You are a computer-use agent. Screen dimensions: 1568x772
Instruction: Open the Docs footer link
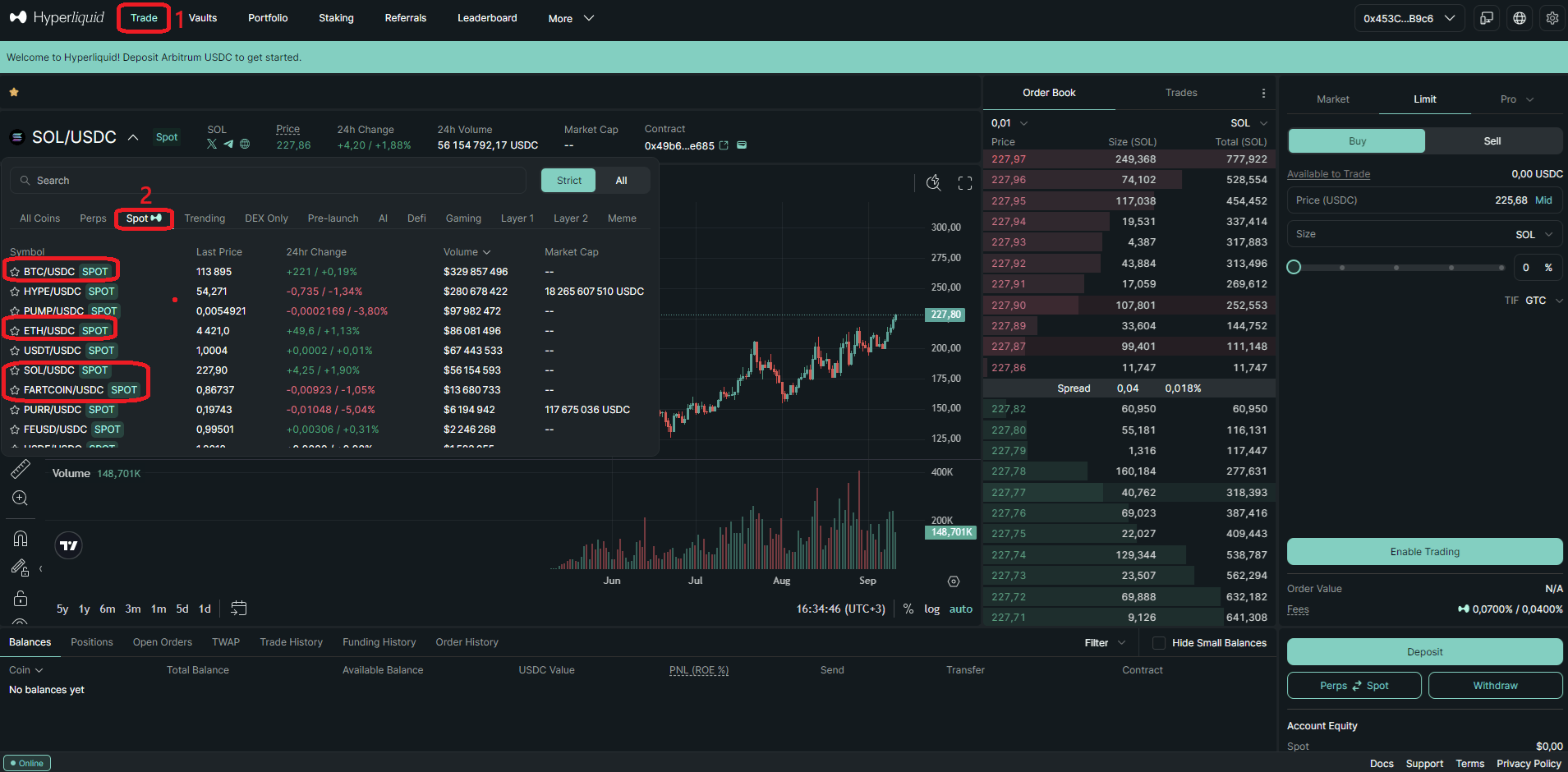[1382, 764]
